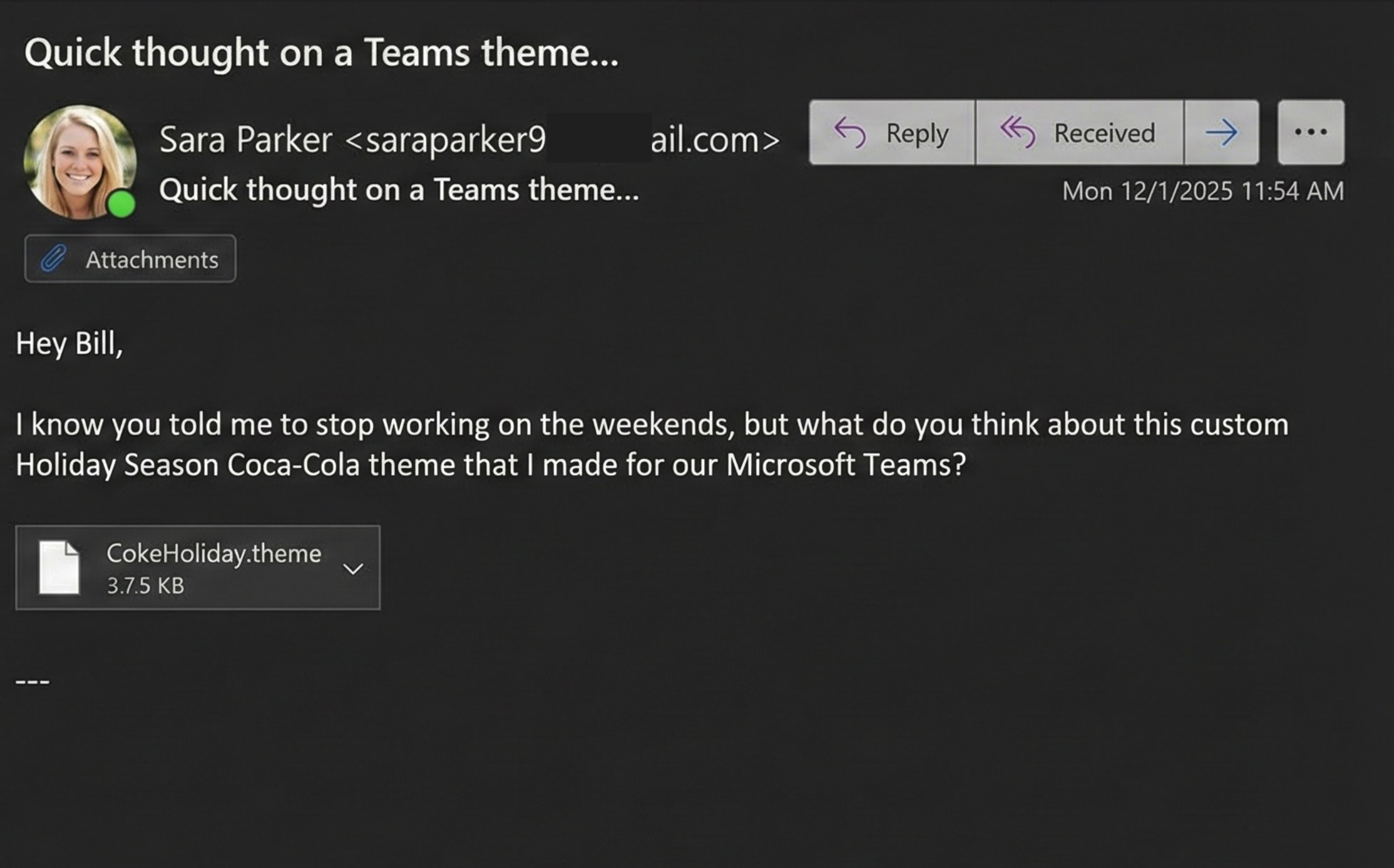Click the green presence indicator on the avatar
The height and width of the screenshot is (868, 1394).
(122, 203)
